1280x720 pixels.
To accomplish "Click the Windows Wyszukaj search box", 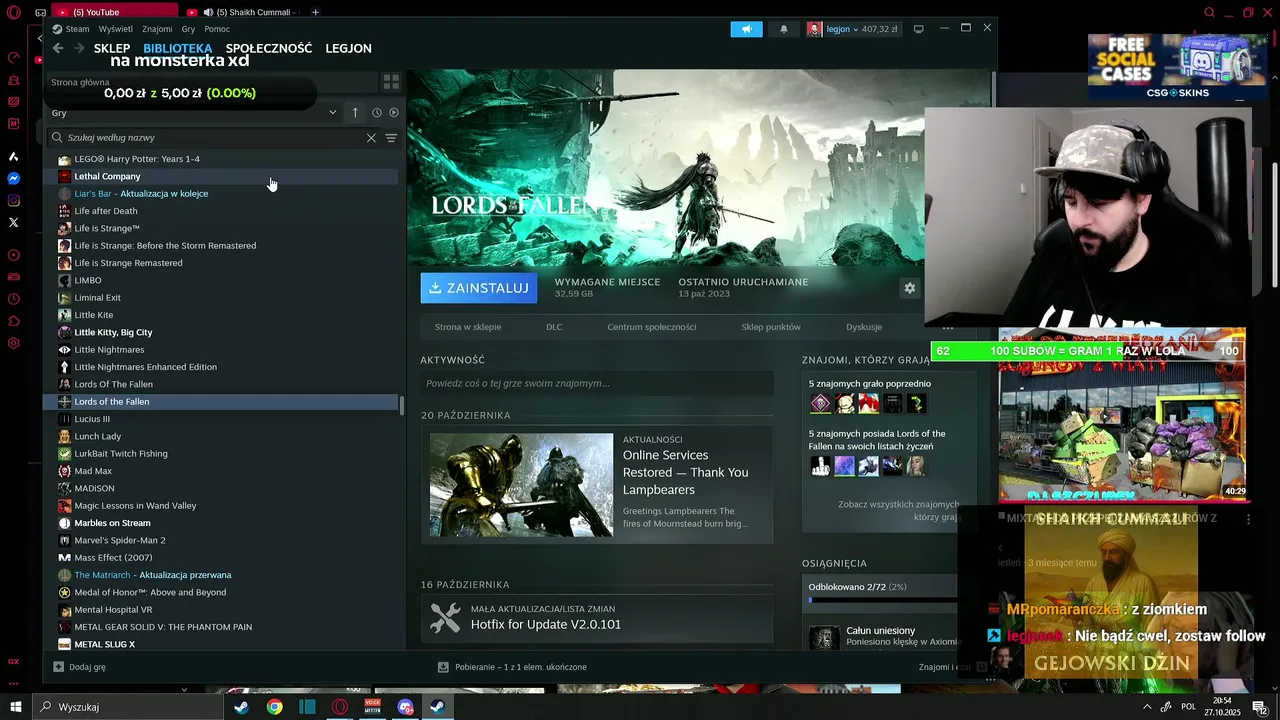I will coord(128,707).
